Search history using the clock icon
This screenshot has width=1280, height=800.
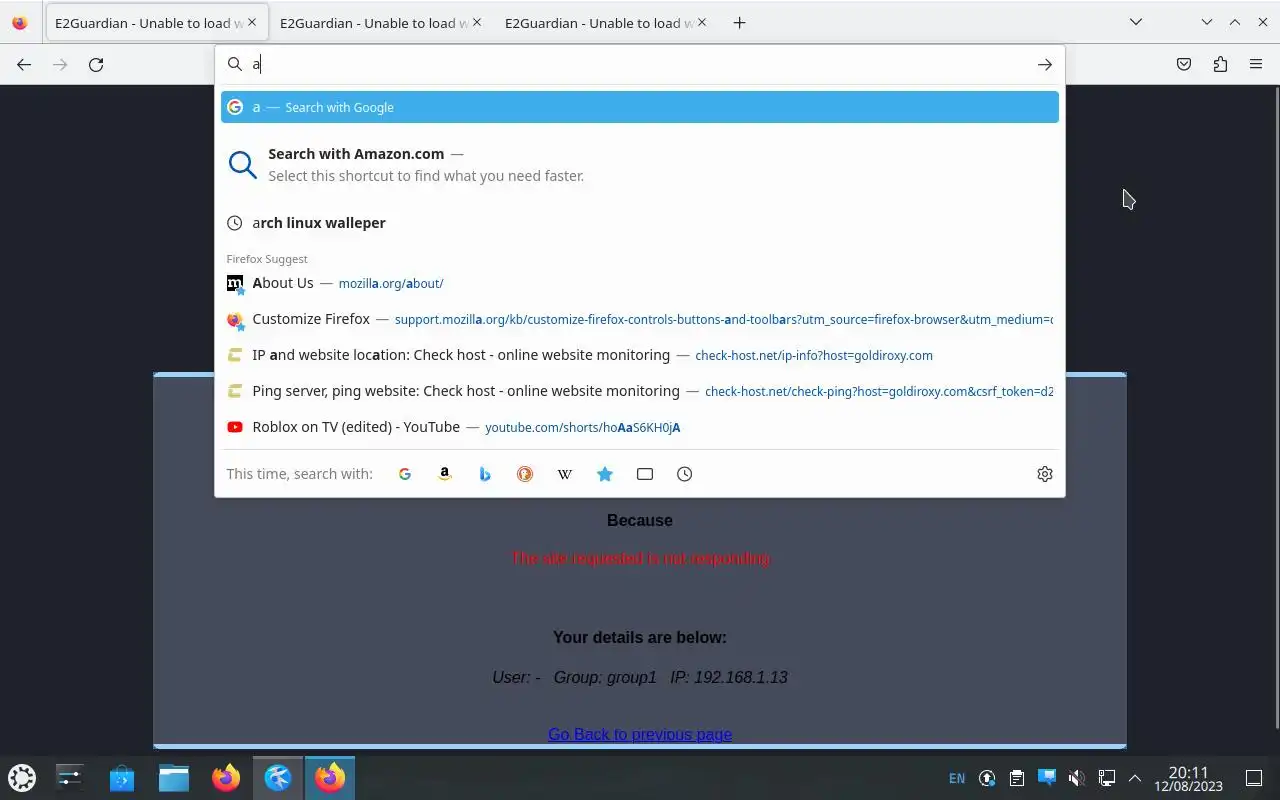[685, 474]
